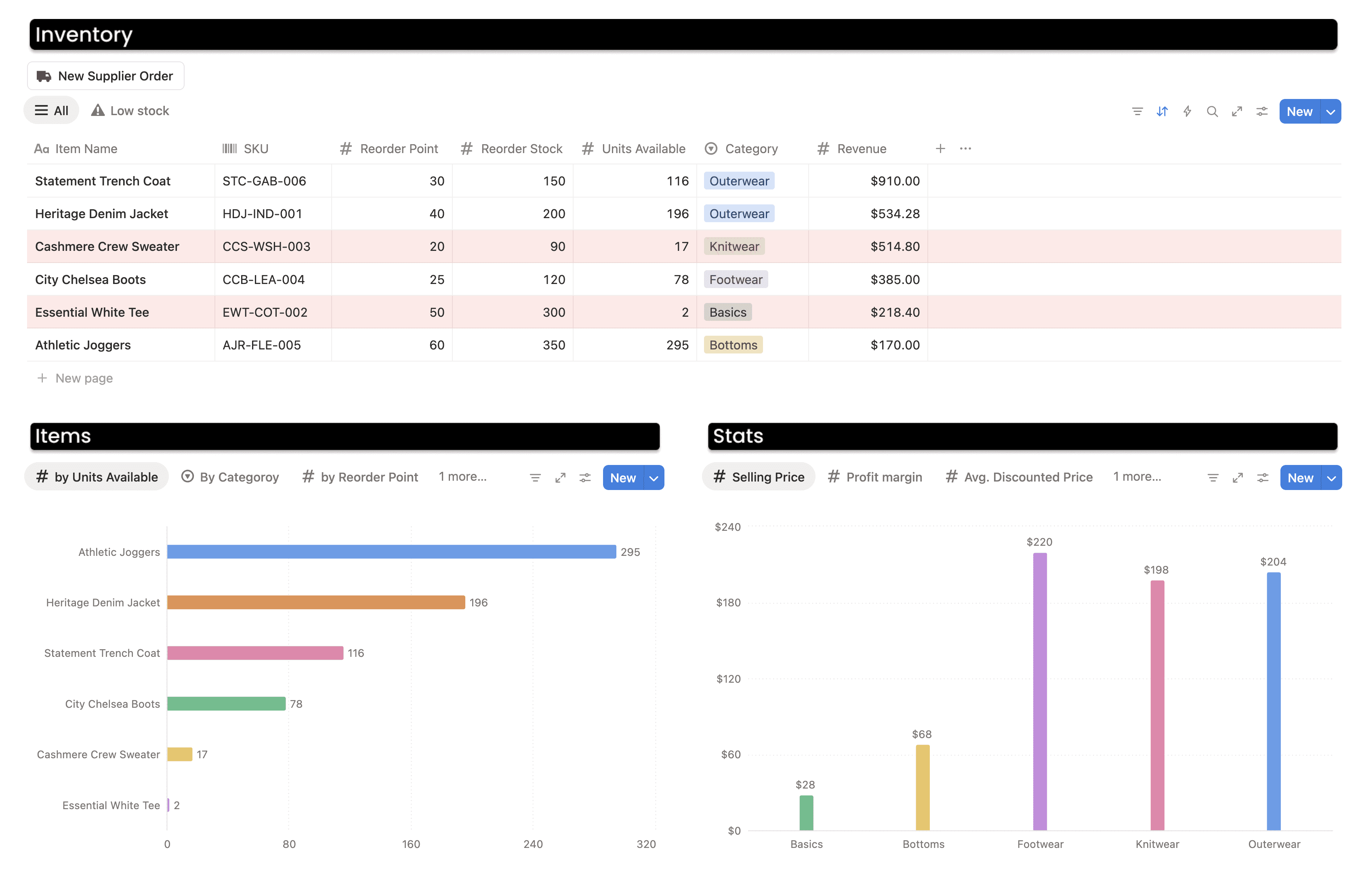Click New page row below table
The width and height of the screenshot is (1362, 896).
(84, 379)
